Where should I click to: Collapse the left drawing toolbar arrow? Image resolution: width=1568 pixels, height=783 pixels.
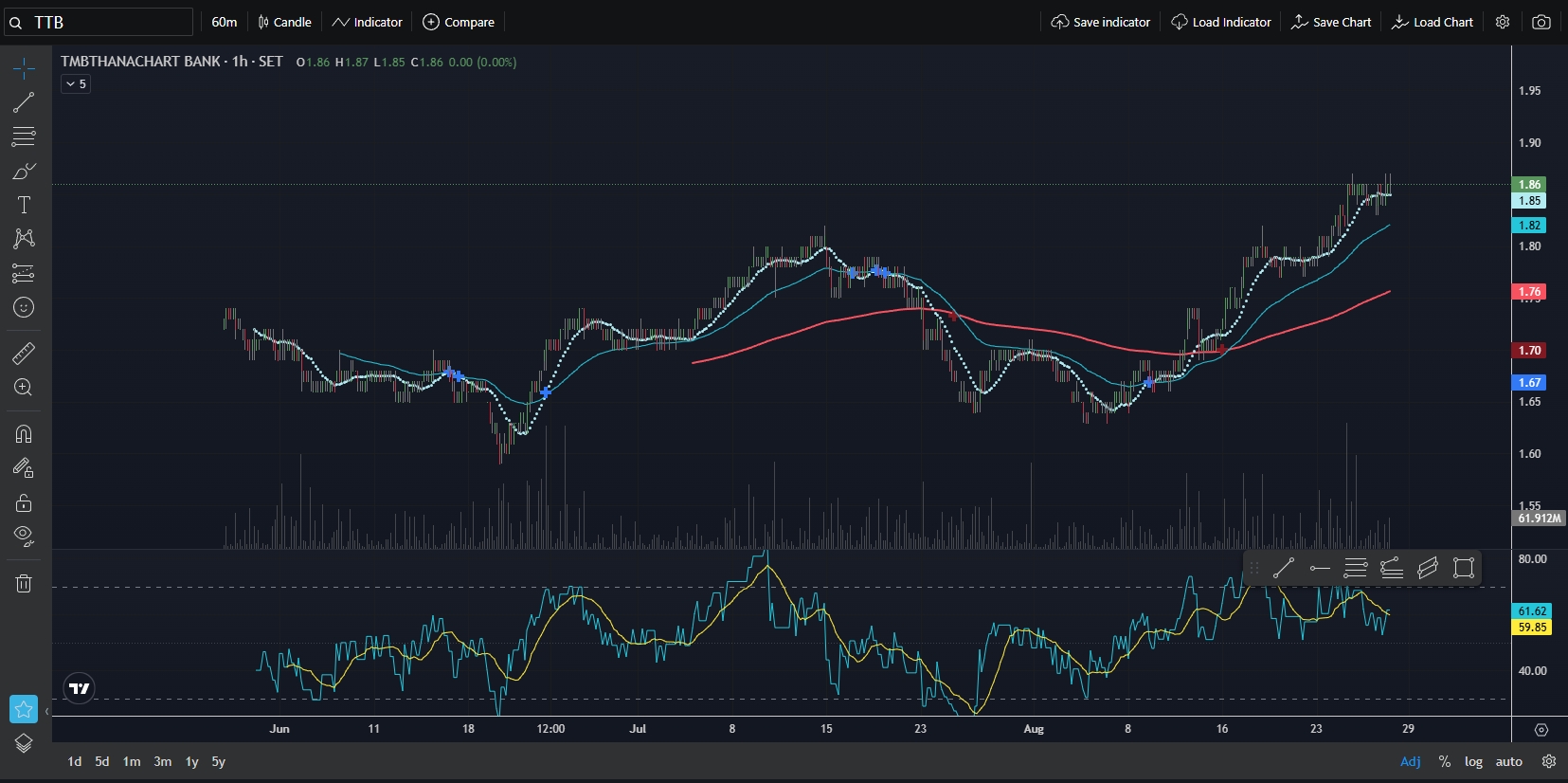click(46, 711)
